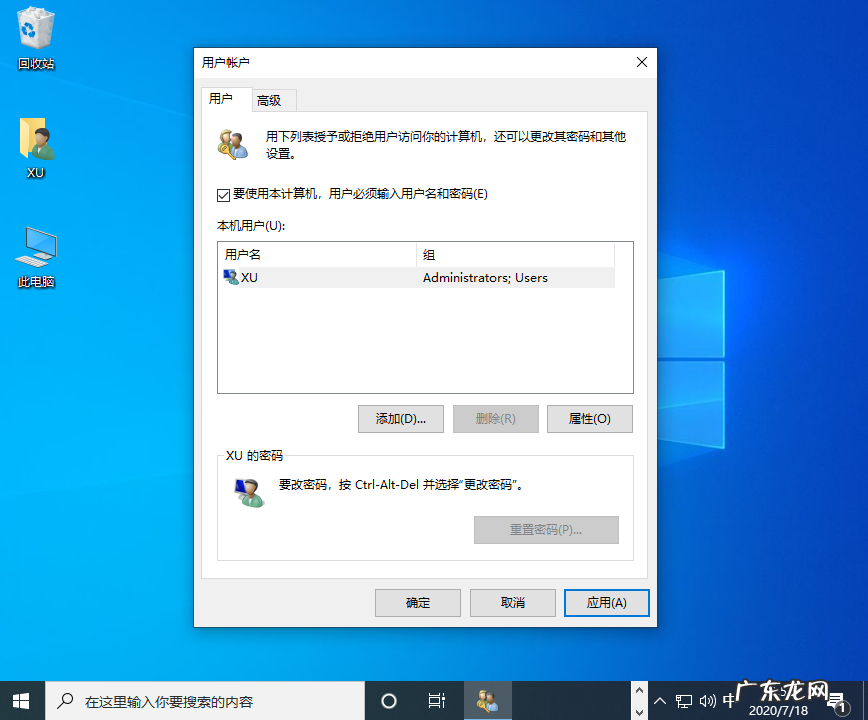Click the volume icon in the system tray
Image resolution: width=868 pixels, height=720 pixels.
(708, 700)
